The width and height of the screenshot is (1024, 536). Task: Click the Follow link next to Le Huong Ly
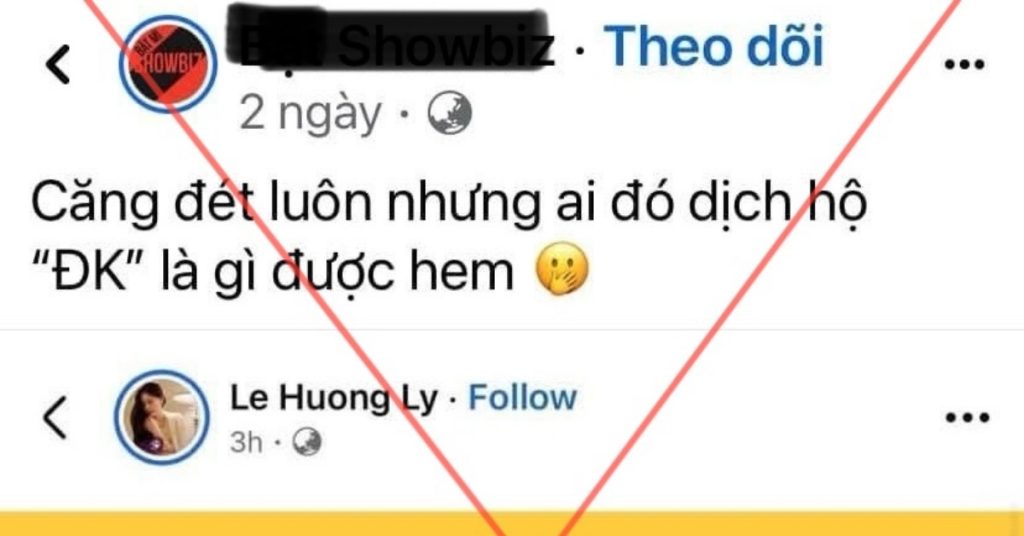click(x=522, y=397)
